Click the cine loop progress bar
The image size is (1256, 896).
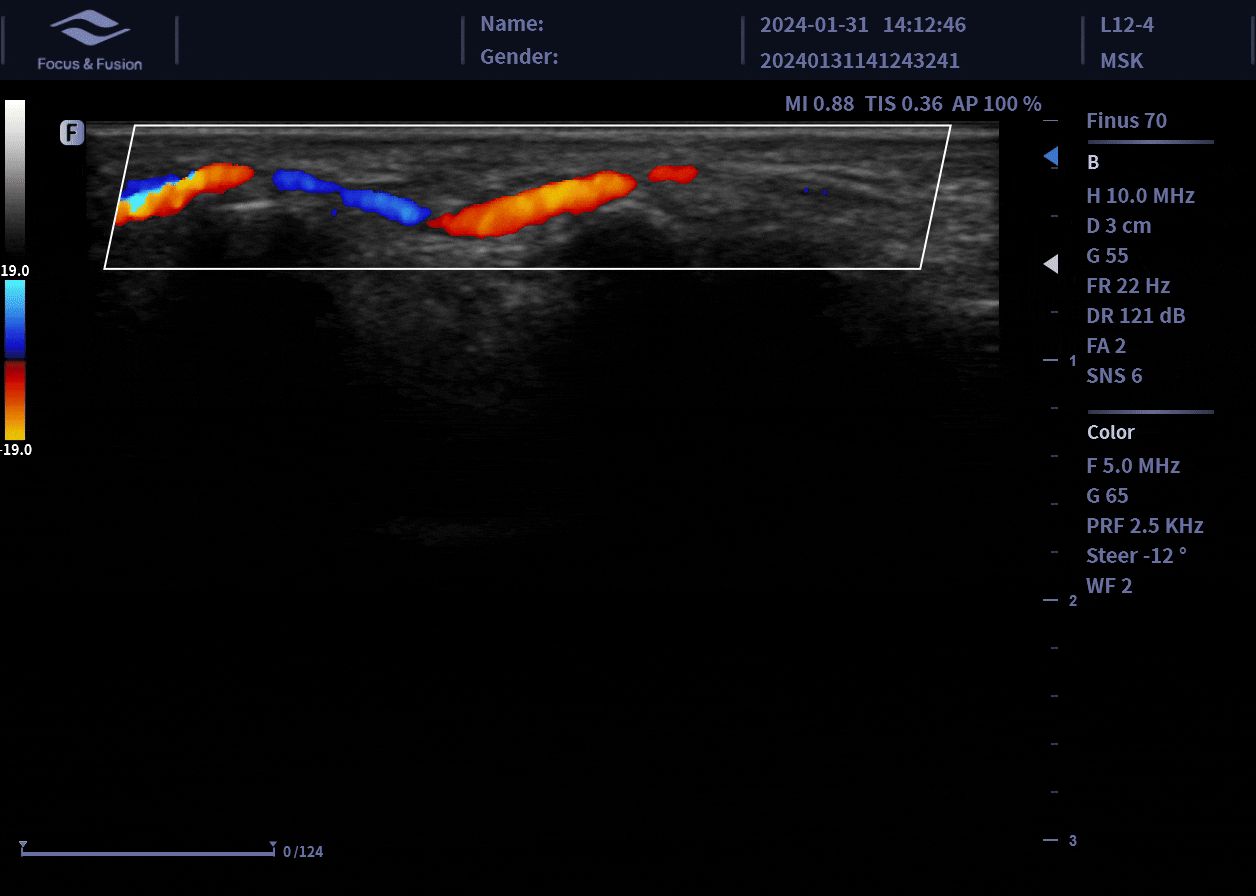tap(147, 854)
